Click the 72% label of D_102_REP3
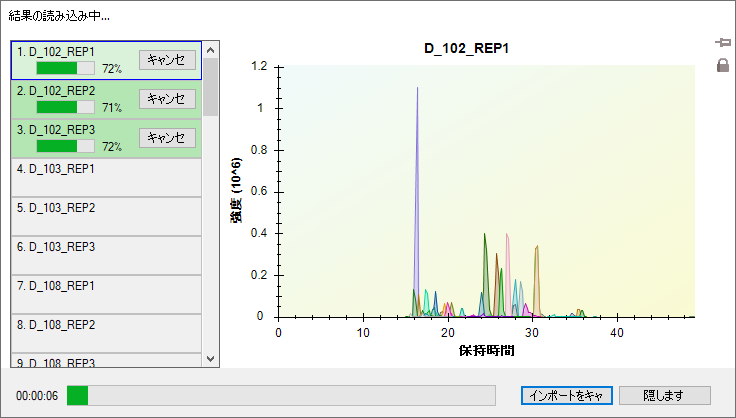This screenshot has width=736, height=418. click(112, 146)
